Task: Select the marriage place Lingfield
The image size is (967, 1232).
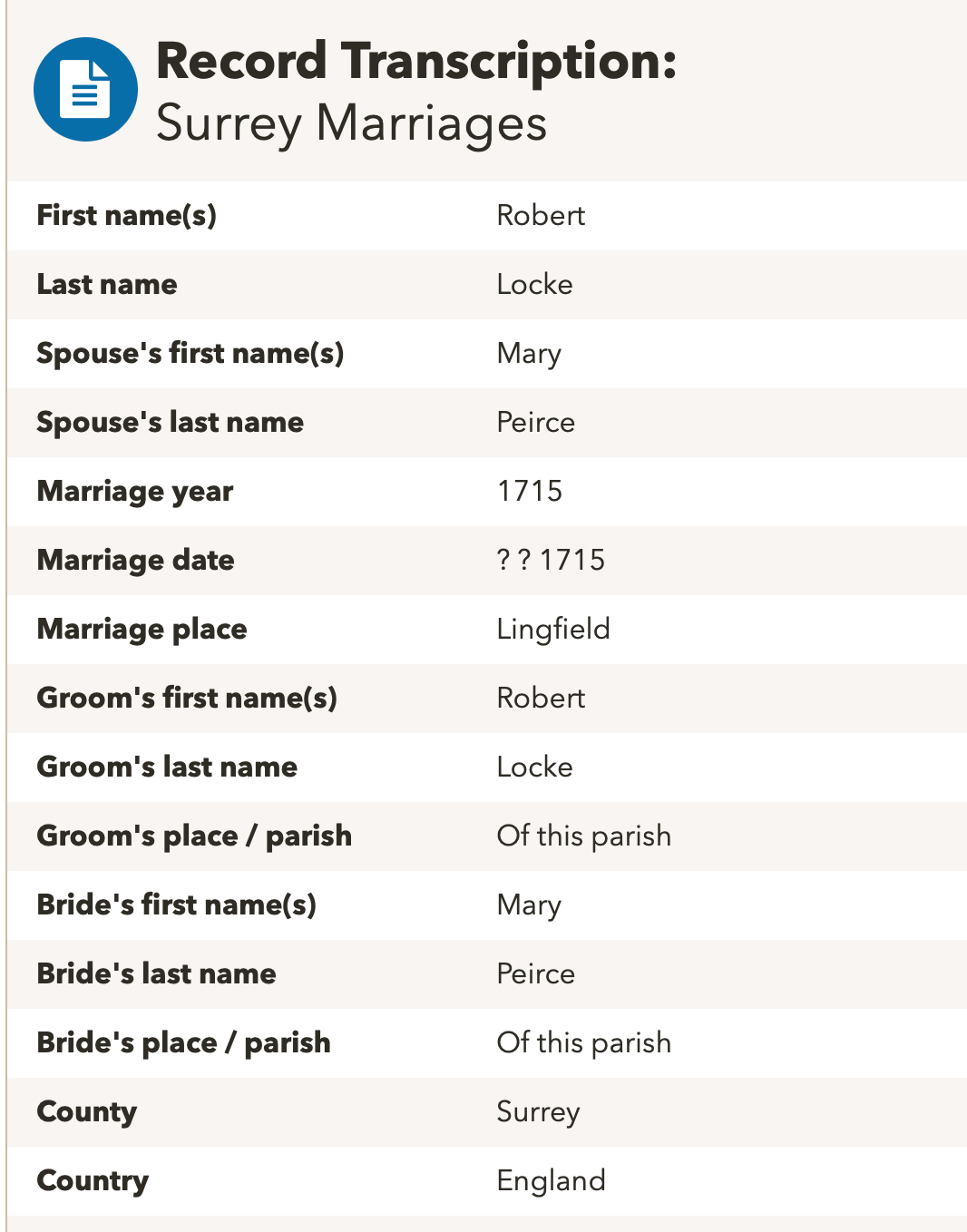Action: tap(553, 630)
